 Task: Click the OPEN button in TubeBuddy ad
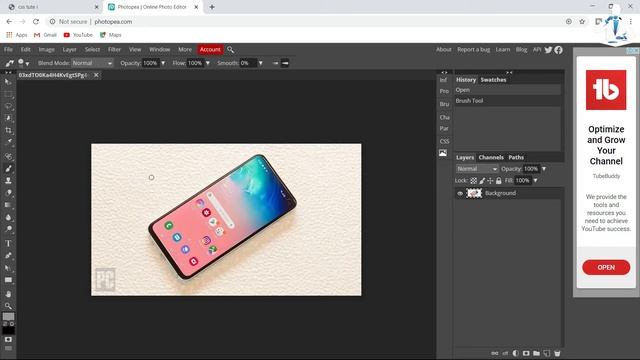[606, 268]
